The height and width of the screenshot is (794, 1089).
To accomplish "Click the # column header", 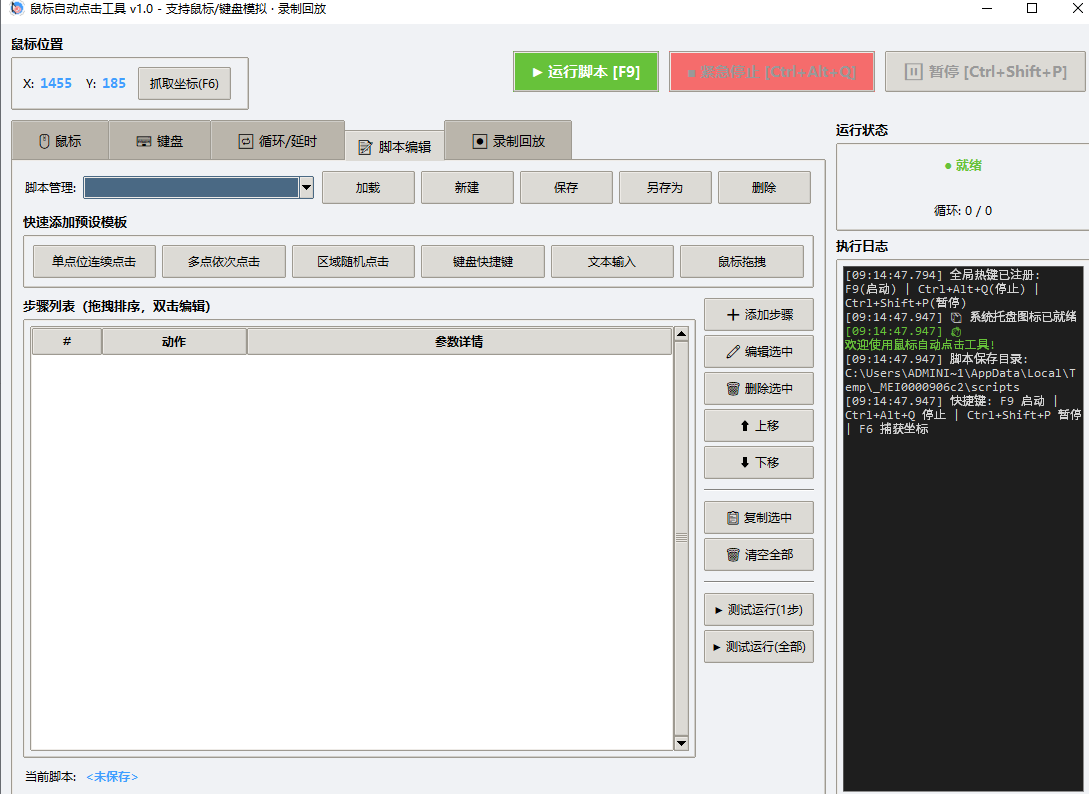I will coord(67,341).
